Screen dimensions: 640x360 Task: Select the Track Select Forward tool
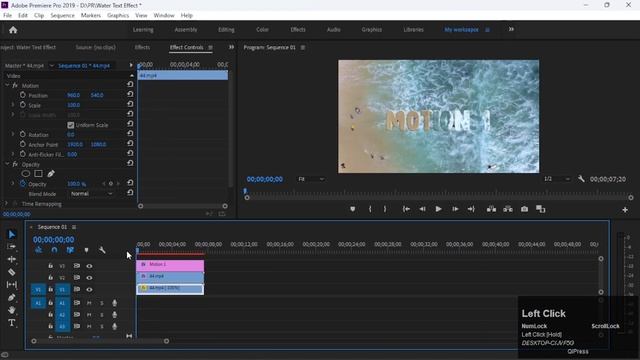click(11, 247)
